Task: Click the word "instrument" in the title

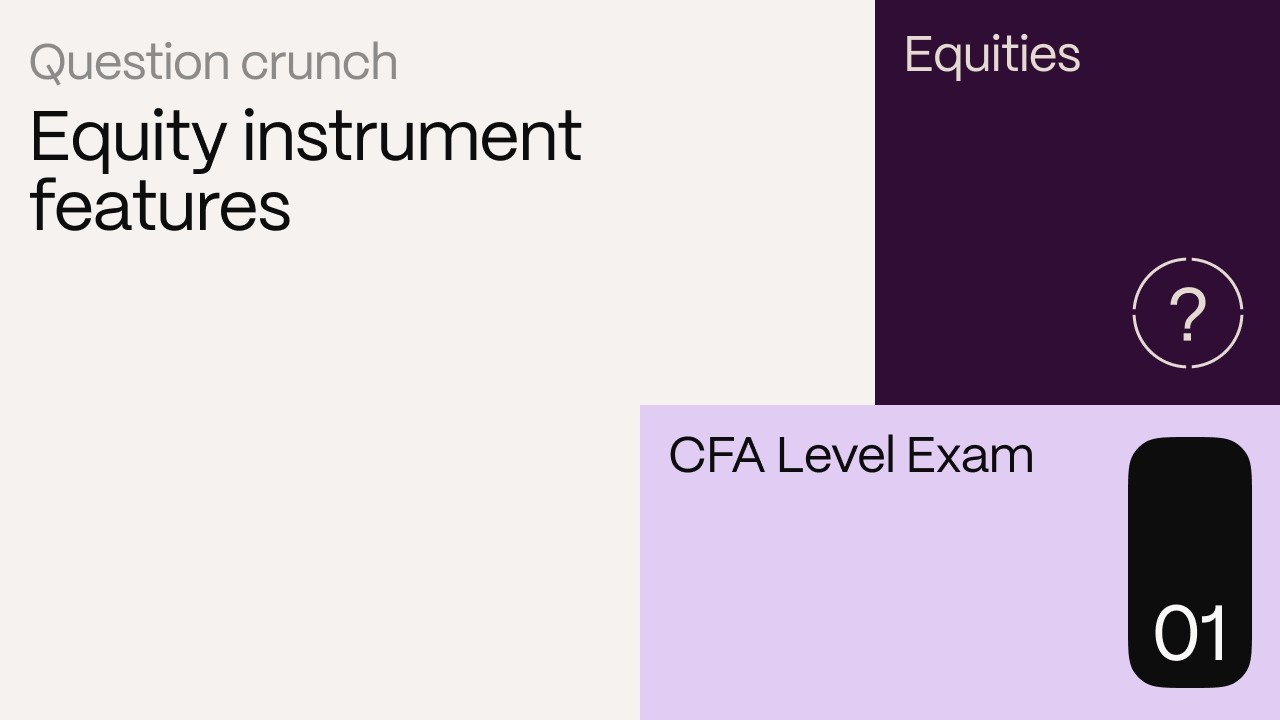Action: [412, 136]
